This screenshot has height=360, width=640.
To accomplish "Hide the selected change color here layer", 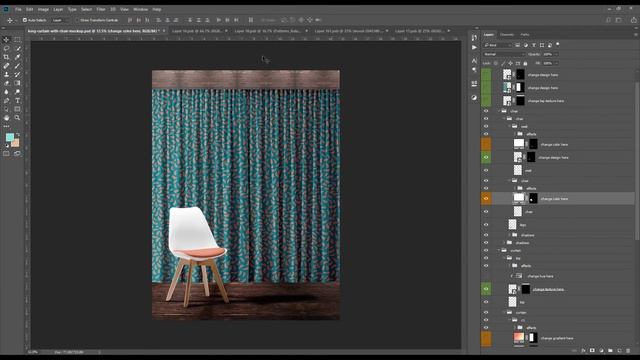I will tap(486, 198).
